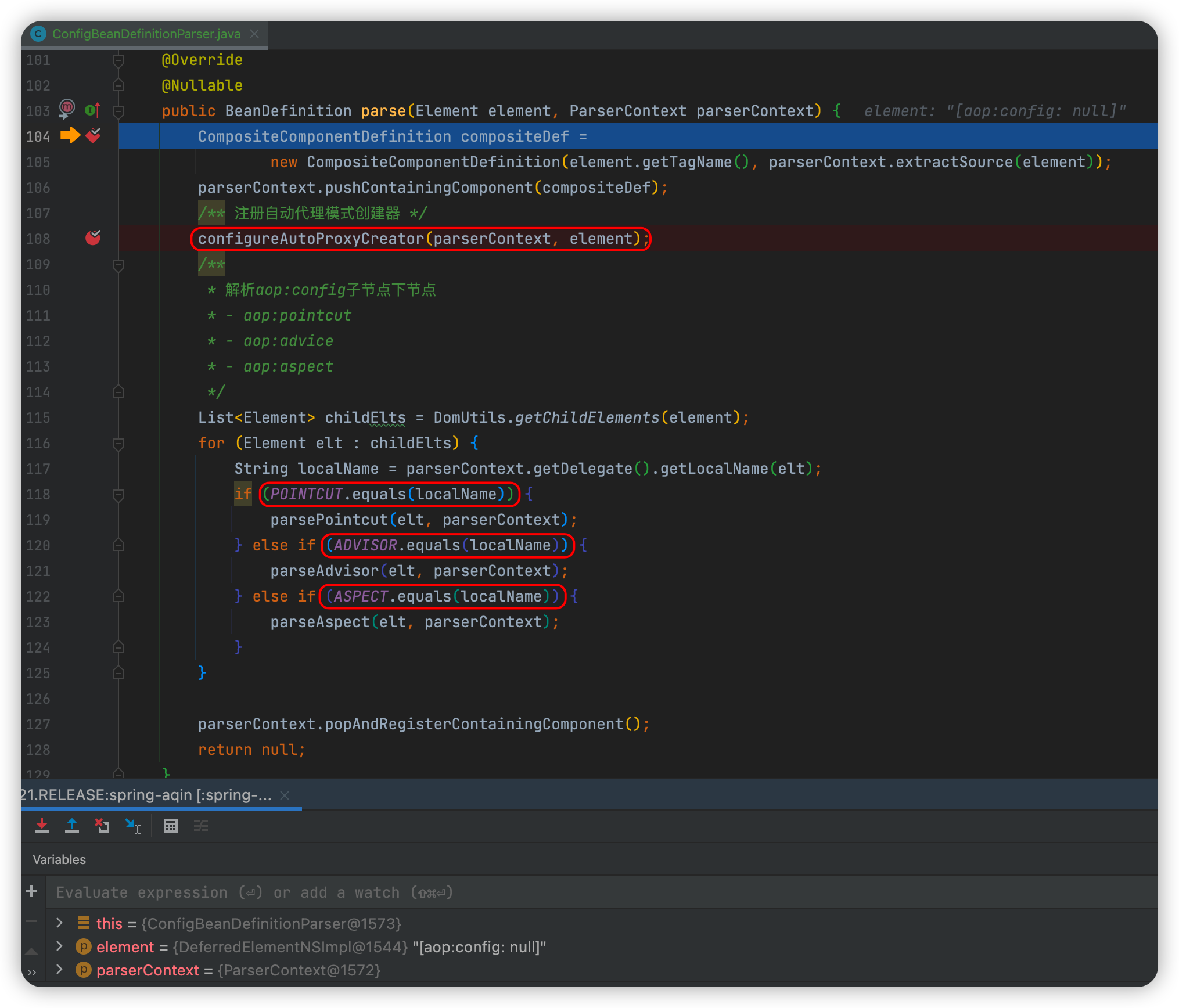The height and width of the screenshot is (1008, 1179).
Task: Select the spring-aqin debug session tab
Action: point(145,795)
